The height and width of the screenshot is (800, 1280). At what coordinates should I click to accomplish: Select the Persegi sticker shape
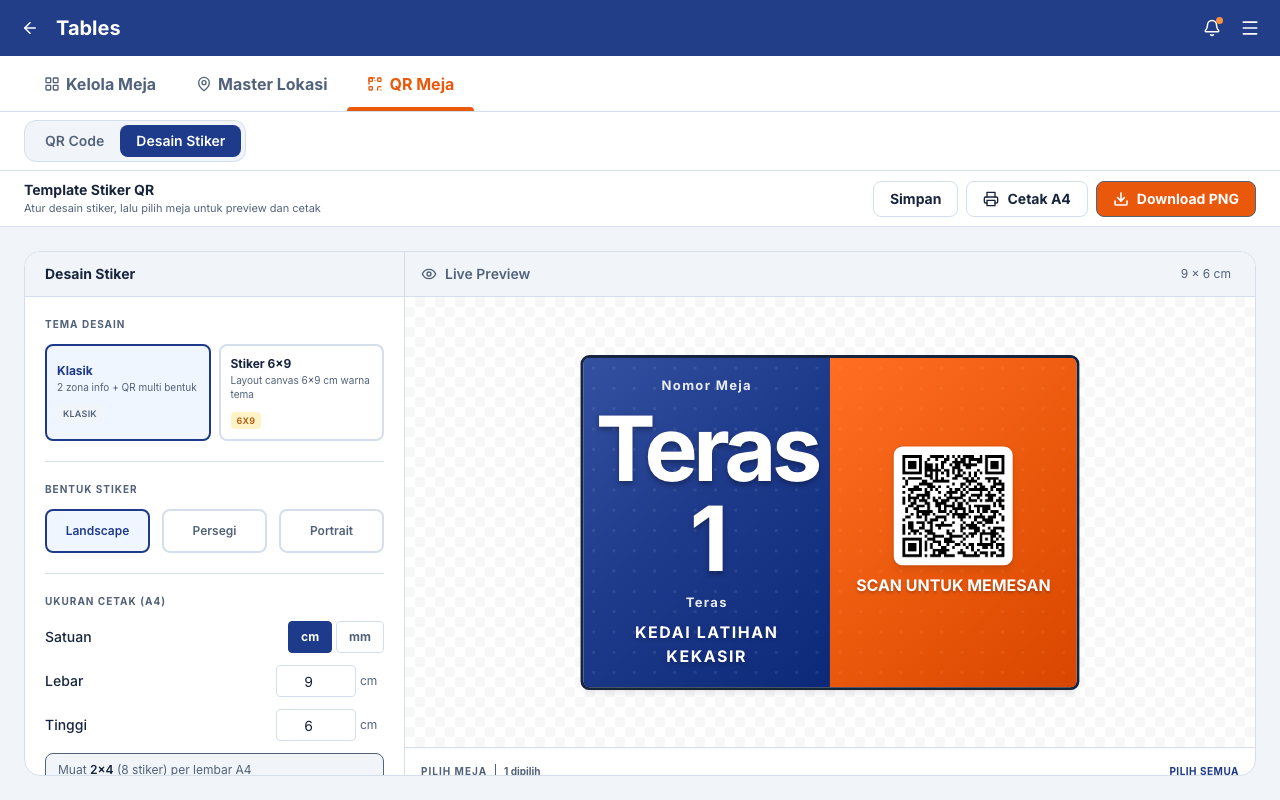tap(214, 531)
